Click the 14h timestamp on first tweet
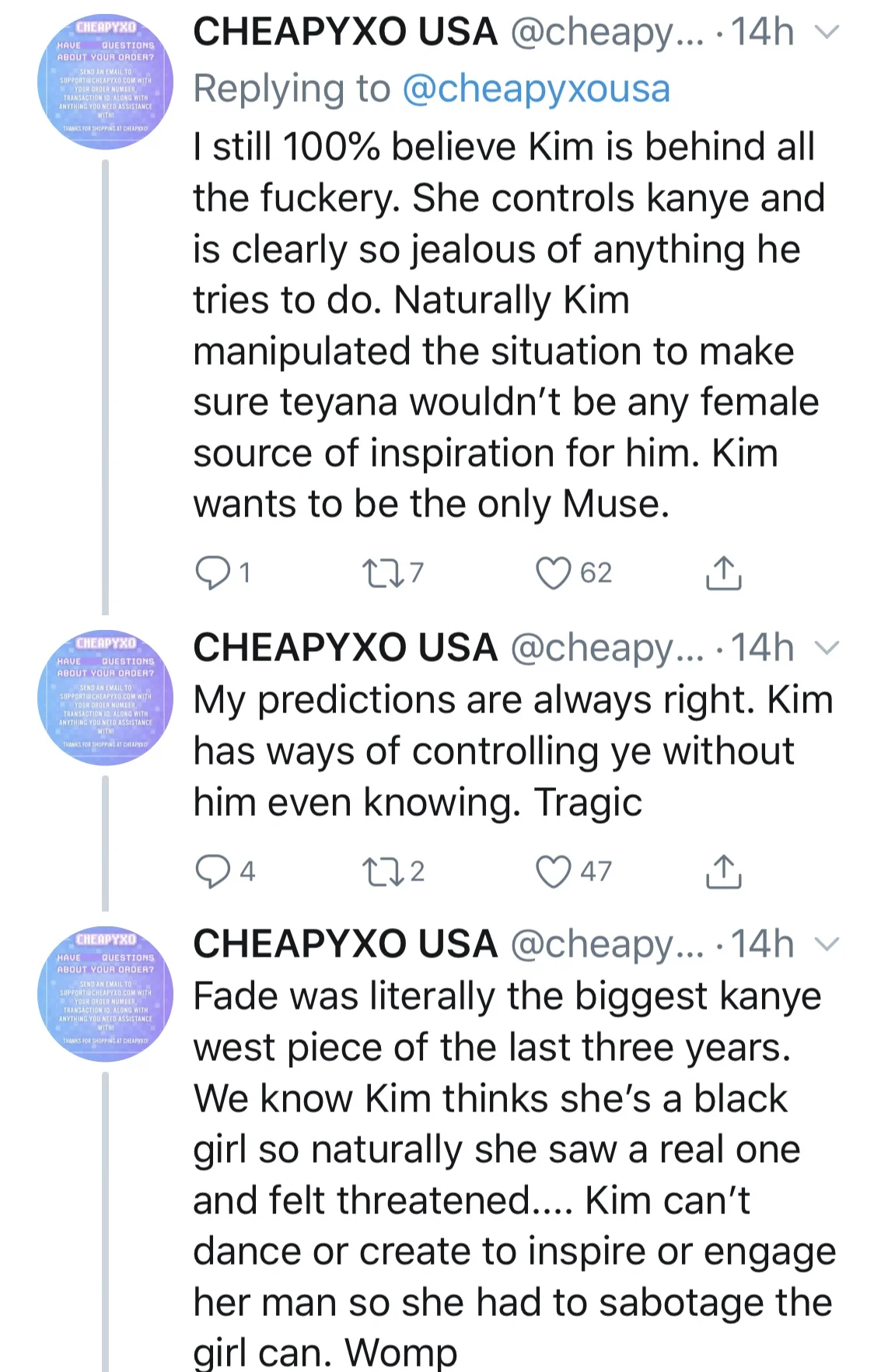Viewport: 874px width, 1372px height. click(x=762, y=33)
